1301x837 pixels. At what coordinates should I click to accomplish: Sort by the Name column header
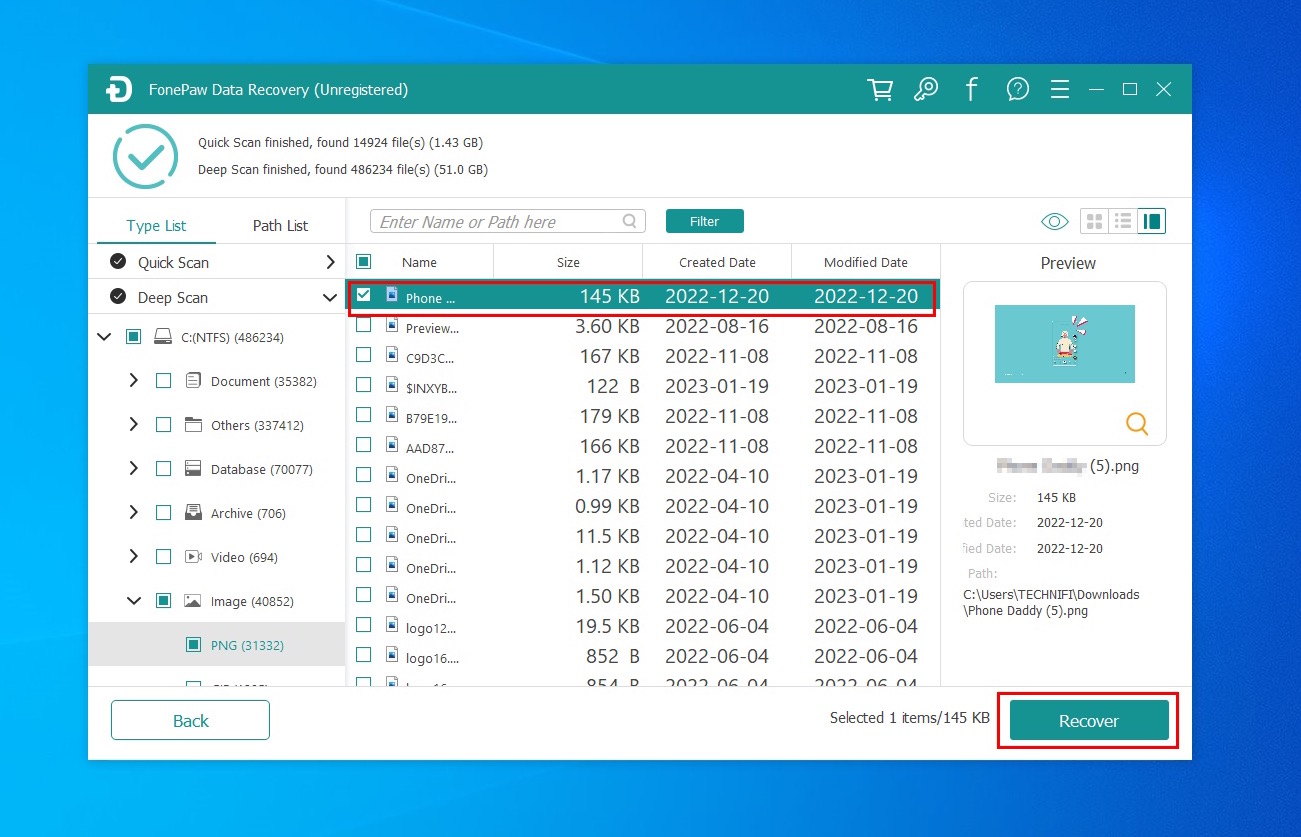click(419, 262)
